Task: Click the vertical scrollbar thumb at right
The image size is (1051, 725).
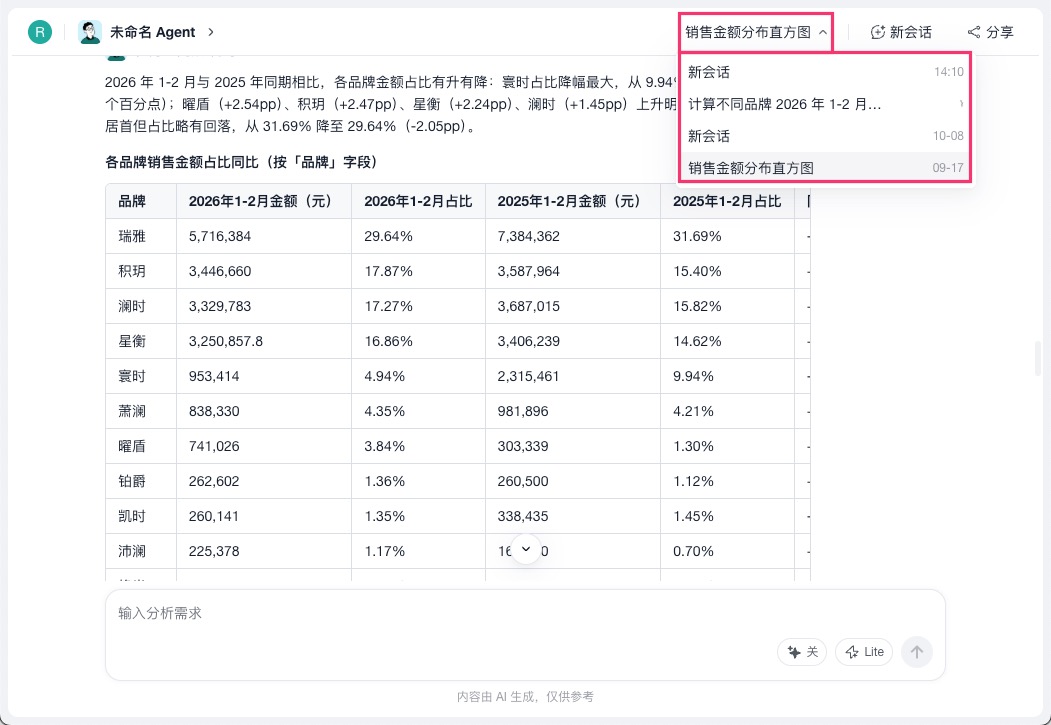Action: 1038,358
